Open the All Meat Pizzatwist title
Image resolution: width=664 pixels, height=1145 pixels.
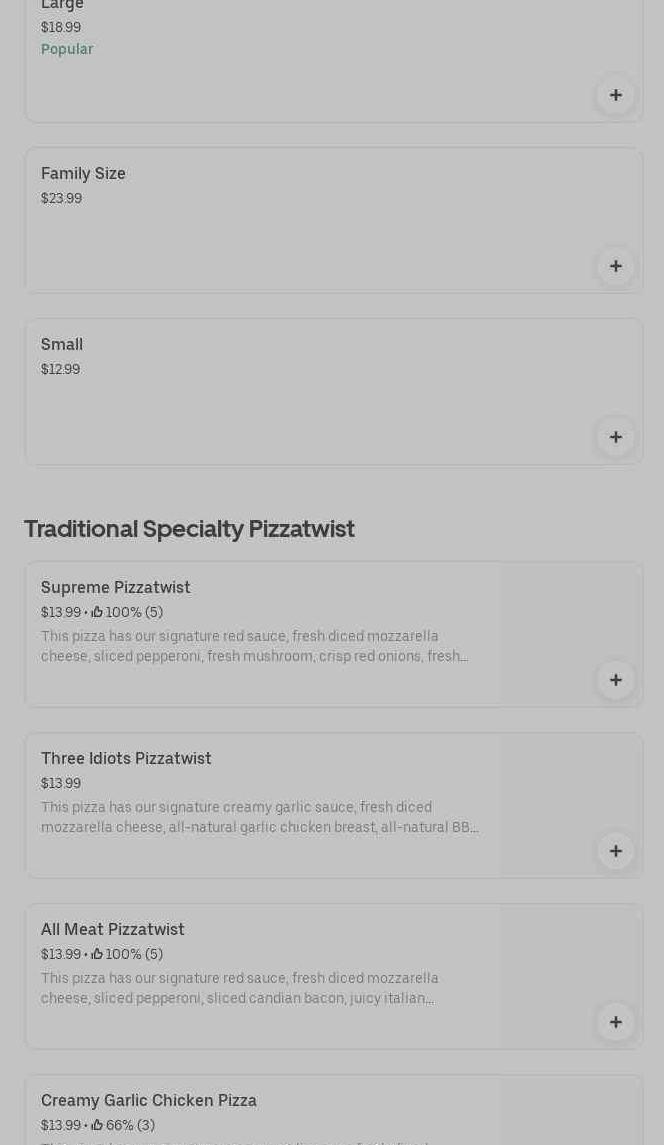pos(113,929)
